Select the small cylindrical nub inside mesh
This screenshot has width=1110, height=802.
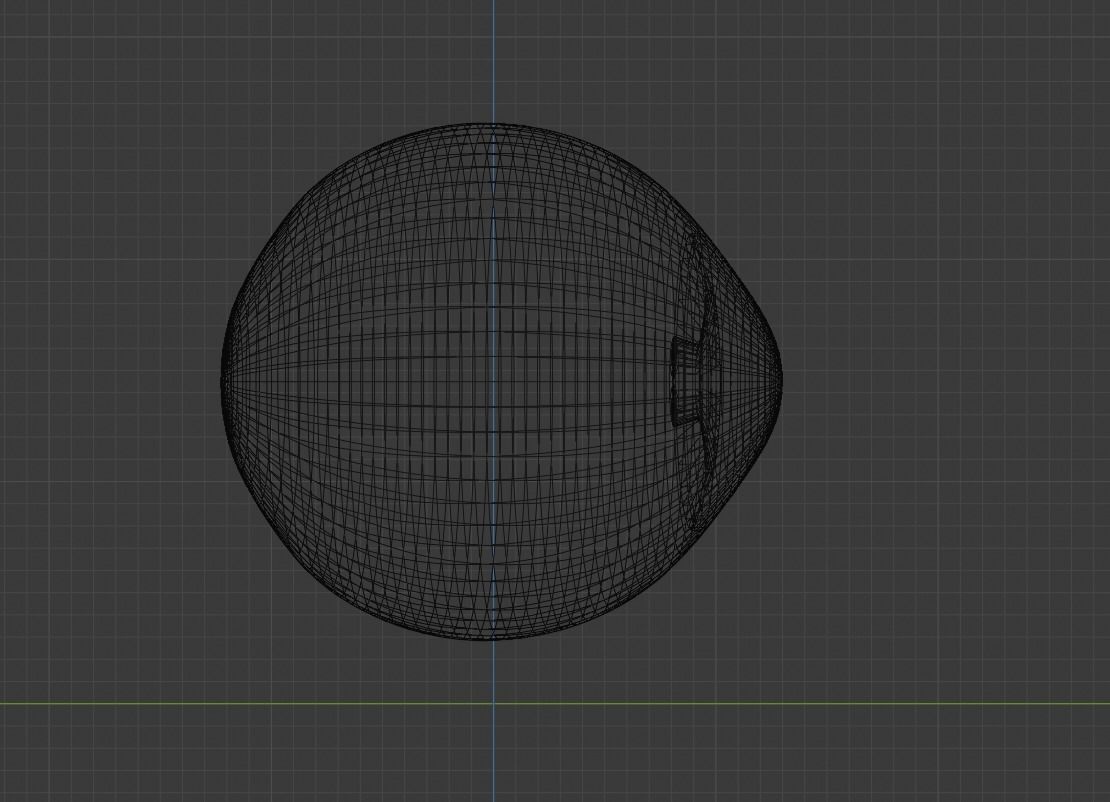pyautogui.click(x=686, y=381)
